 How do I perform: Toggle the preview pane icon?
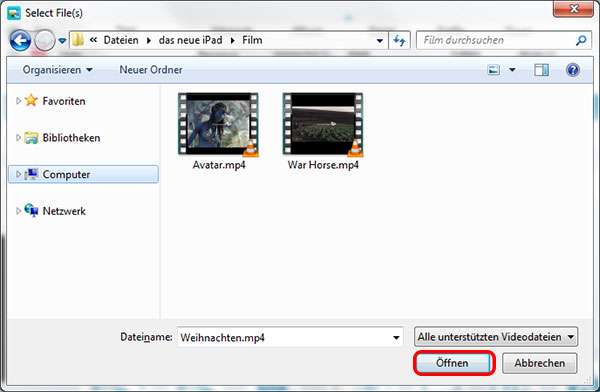pos(541,70)
